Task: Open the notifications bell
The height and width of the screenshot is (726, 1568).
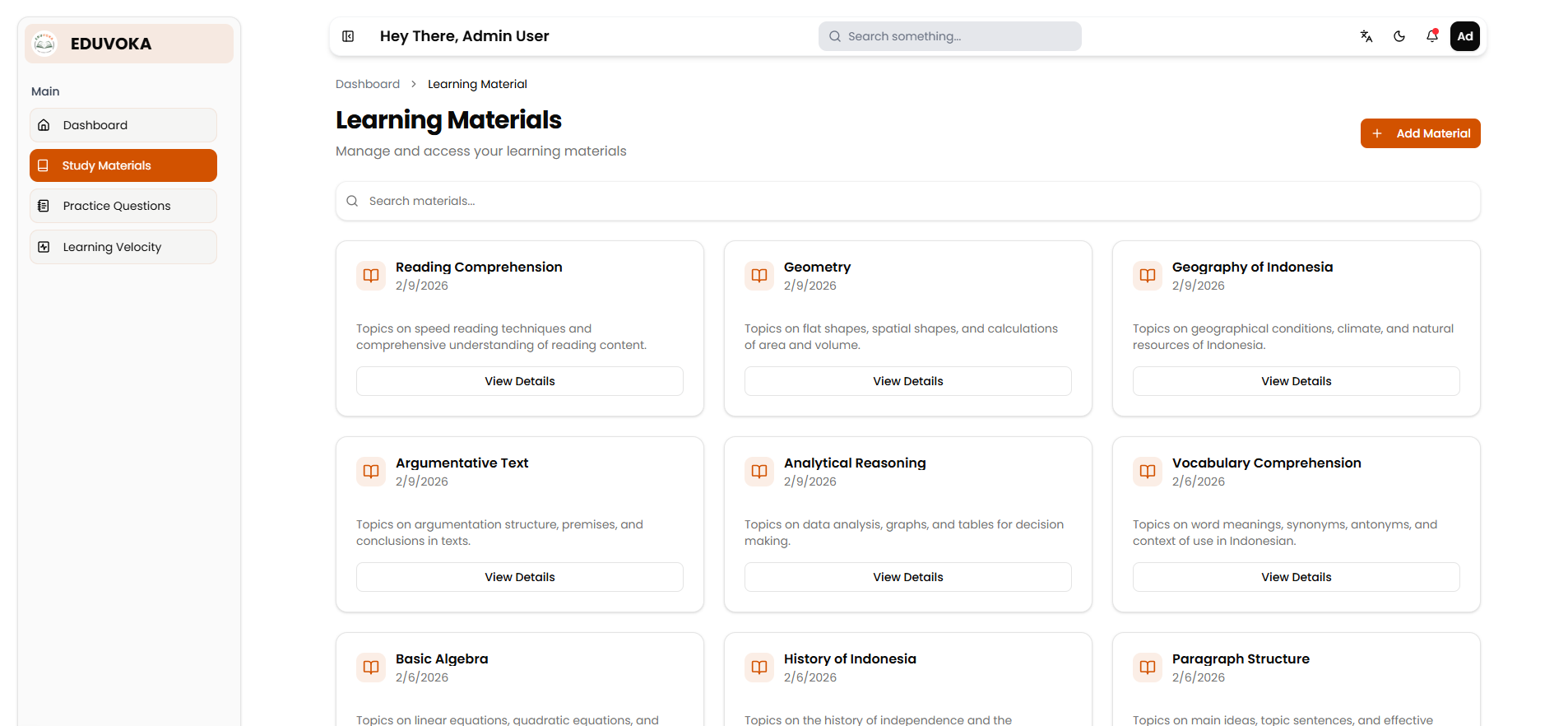Action: click(x=1432, y=36)
